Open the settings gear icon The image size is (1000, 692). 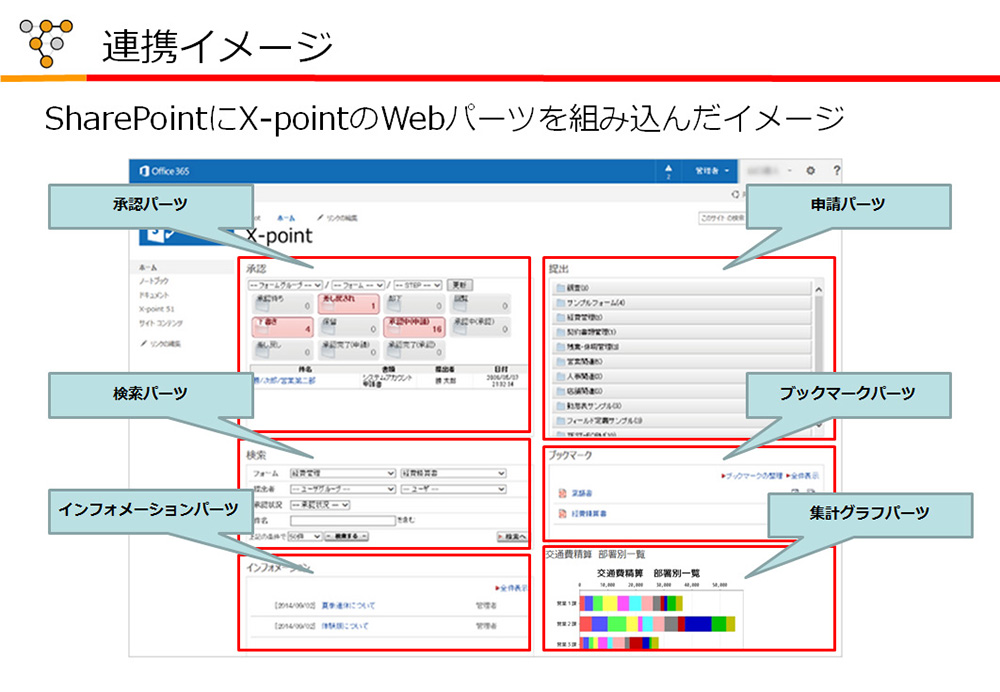coord(811,170)
